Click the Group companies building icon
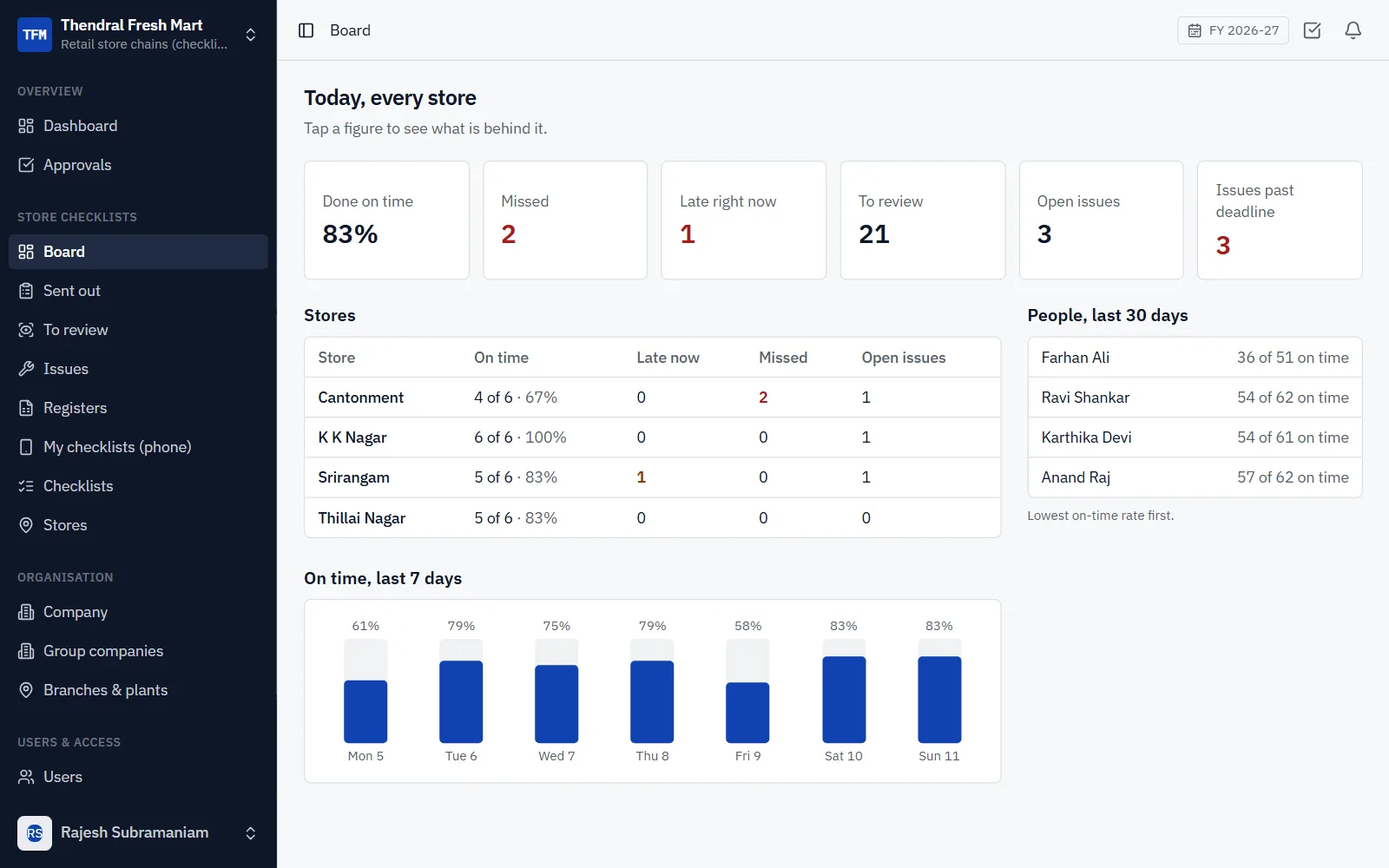Image resolution: width=1389 pixels, height=868 pixels. click(26, 651)
